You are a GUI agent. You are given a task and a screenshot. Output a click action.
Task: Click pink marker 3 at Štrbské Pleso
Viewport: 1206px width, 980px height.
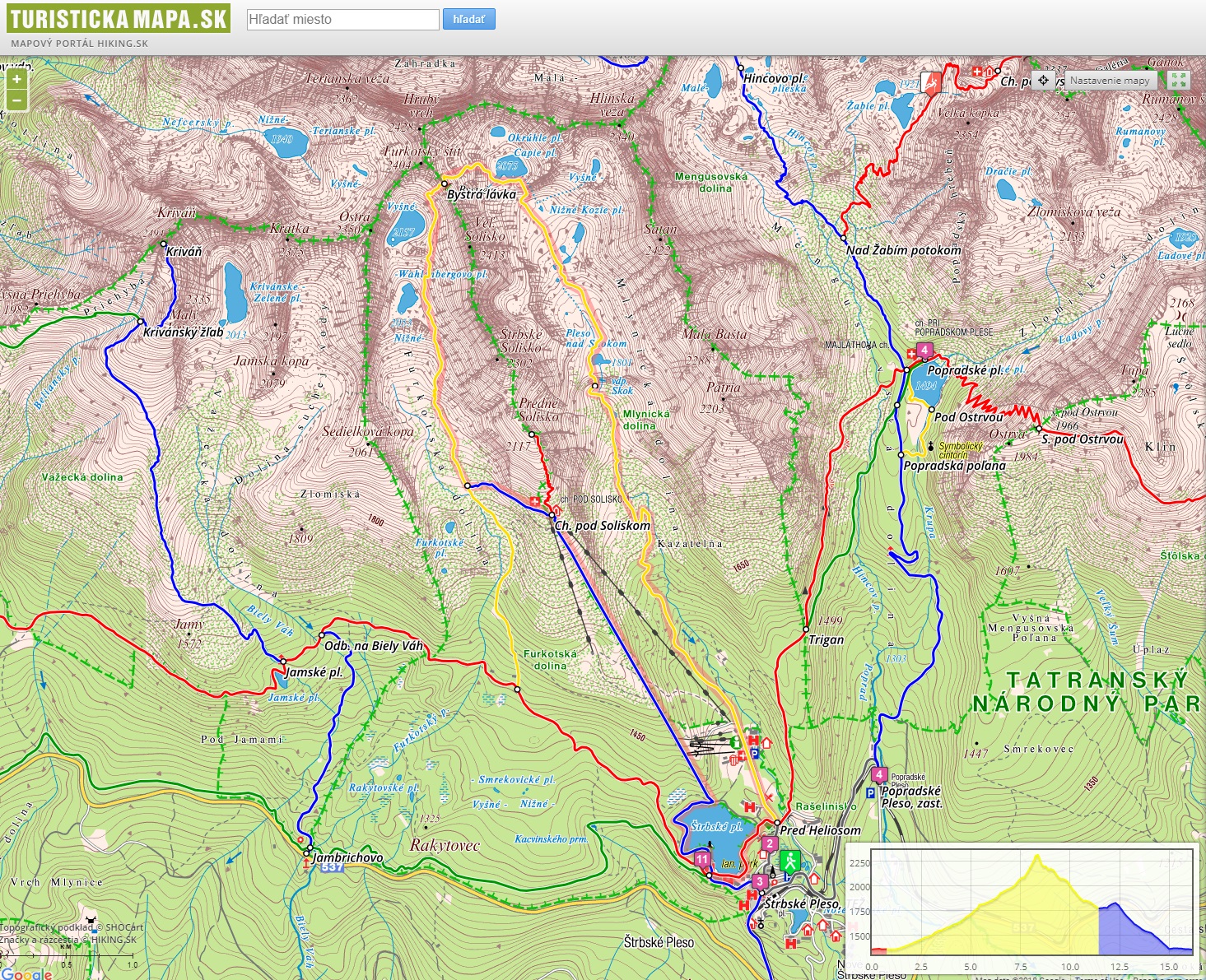[x=759, y=881]
